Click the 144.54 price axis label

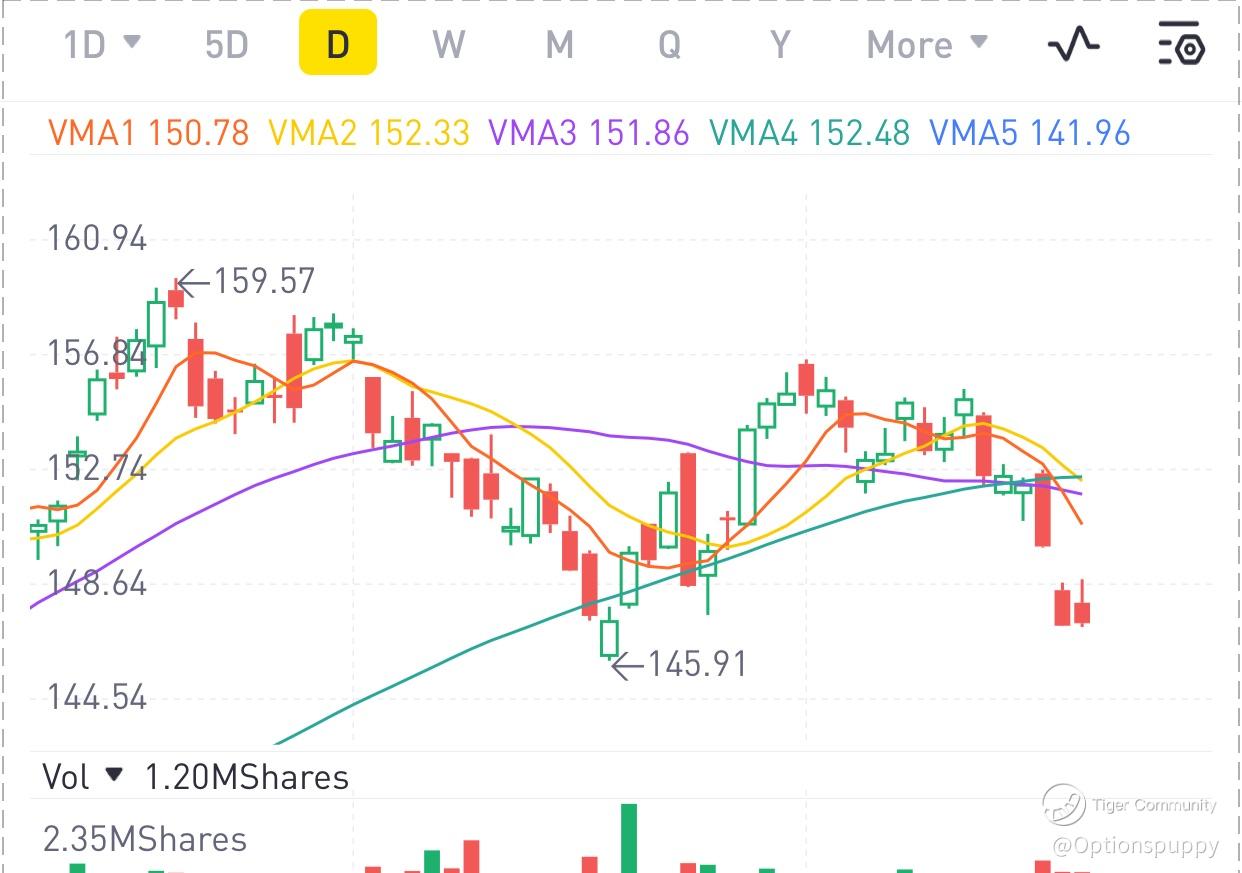[97, 697]
